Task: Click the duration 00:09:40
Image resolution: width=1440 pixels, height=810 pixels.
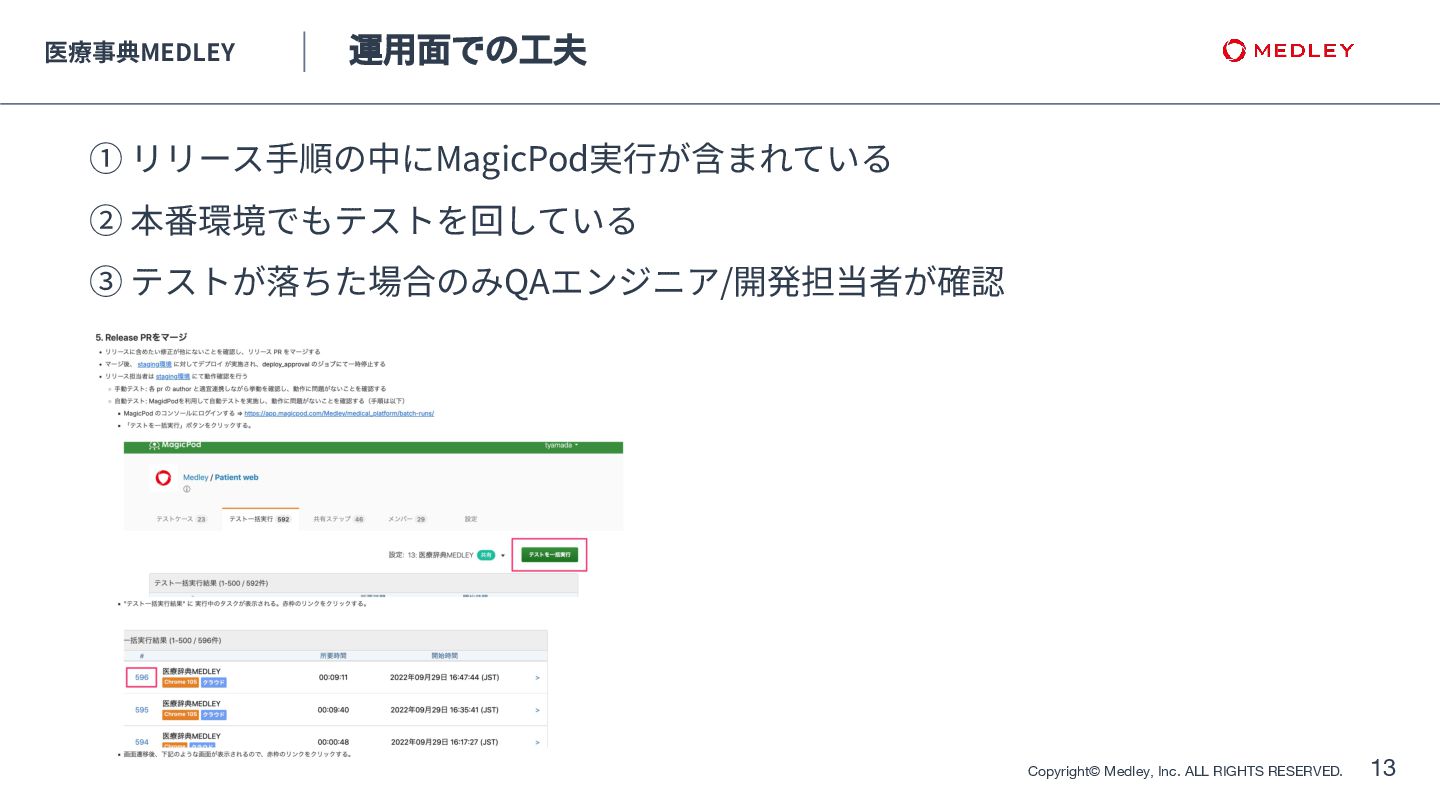Action: coord(333,710)
